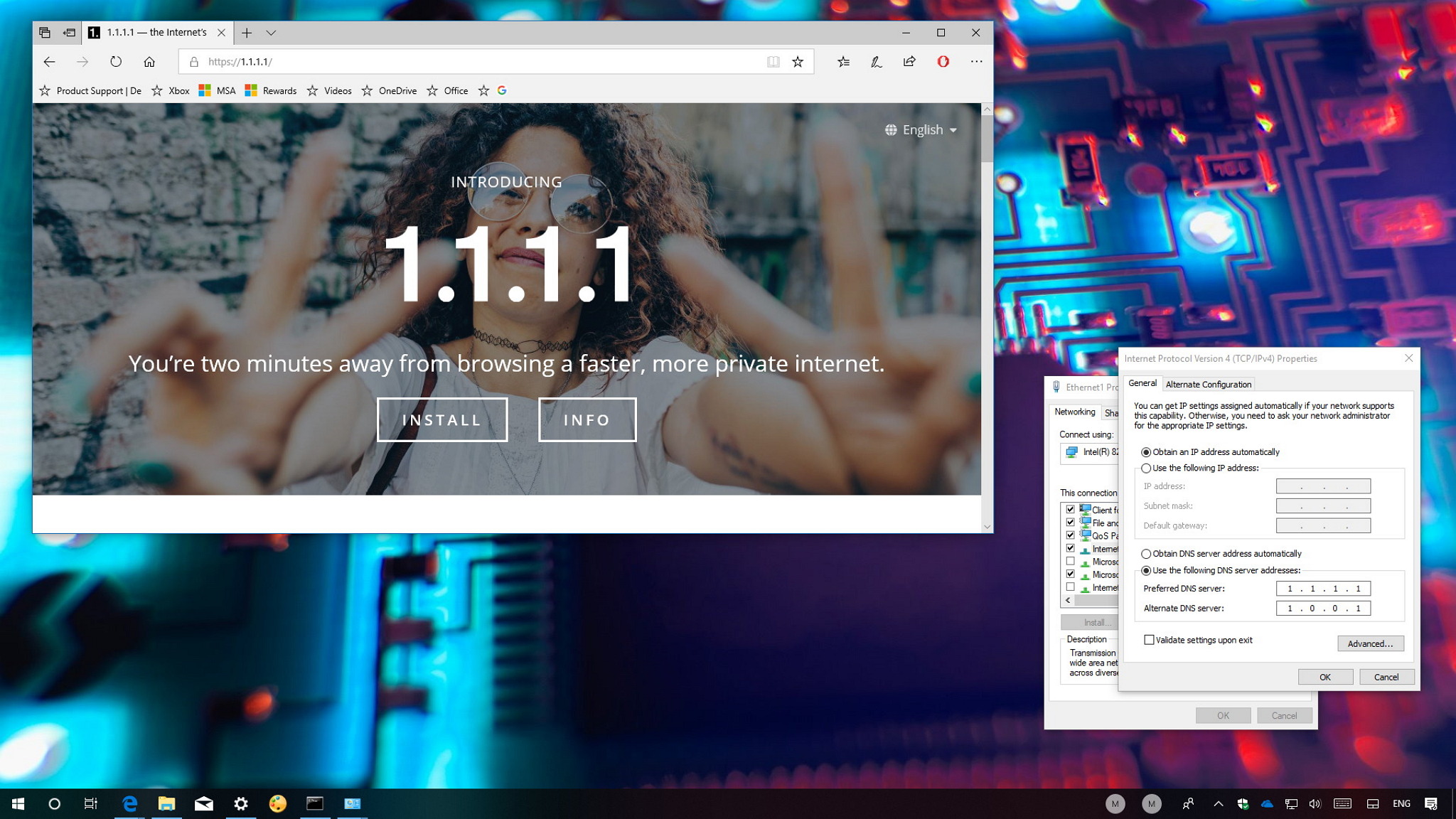This screenshot has width=1456, height=819.
Task: Switch ENG input language
Action: 1401,804
